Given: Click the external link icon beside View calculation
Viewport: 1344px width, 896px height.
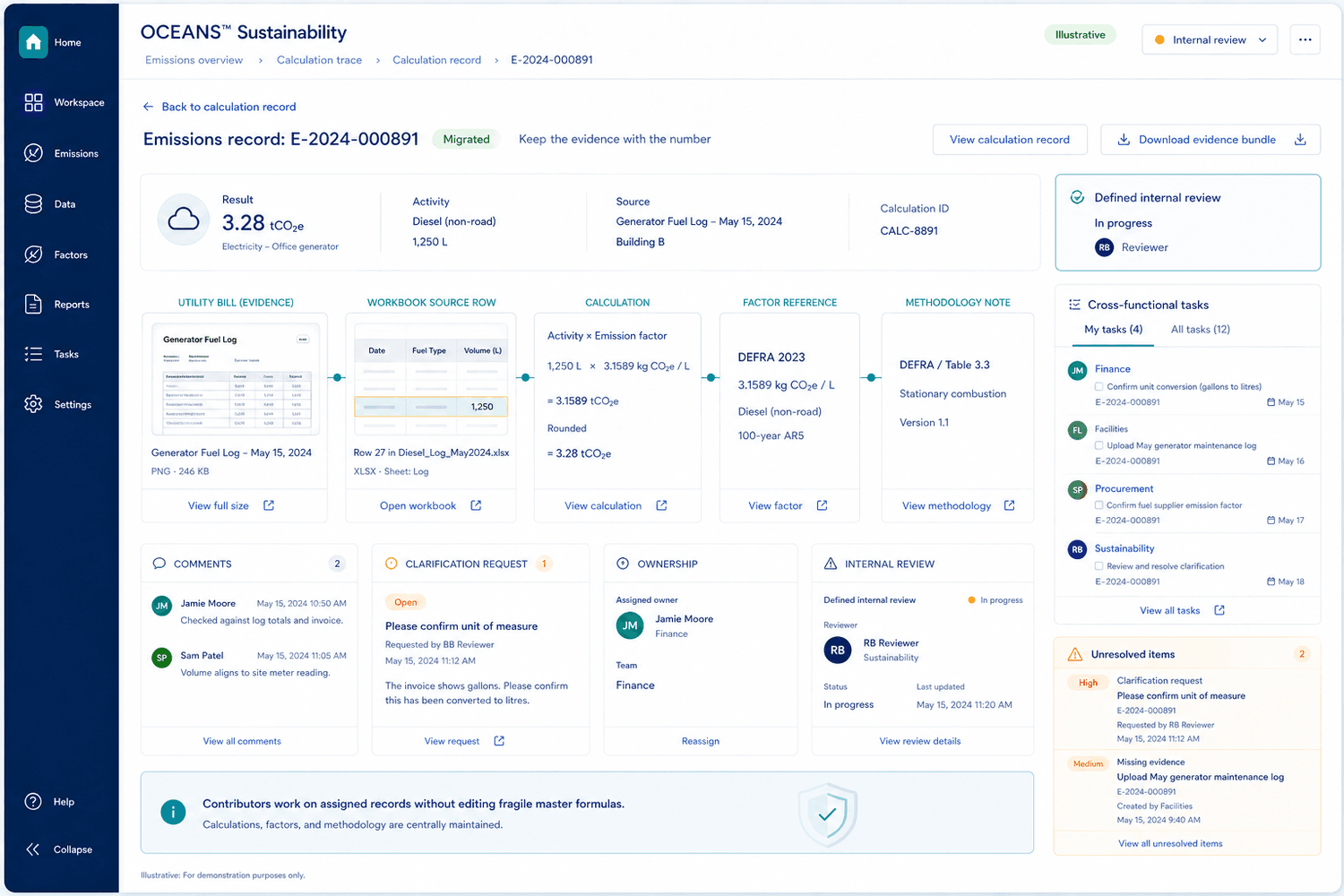Looking at the screenshot, I should pos(661,505).
